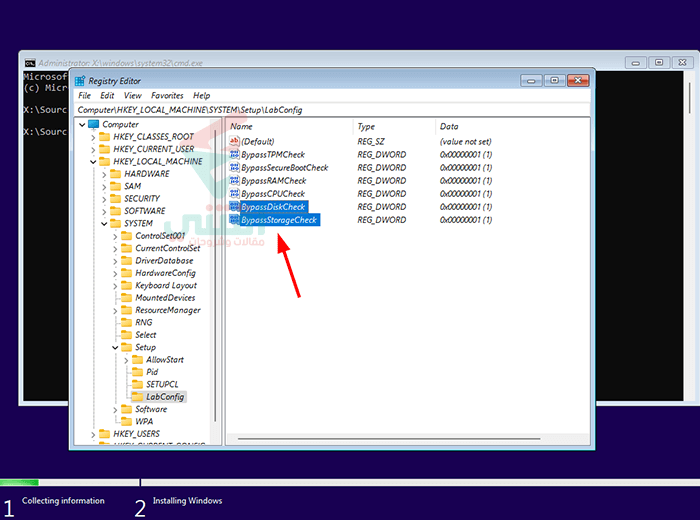This screenshot has height=520, width=700.
Task: Click the cmd window vertical scrollbar
Action: click(690, 97)
